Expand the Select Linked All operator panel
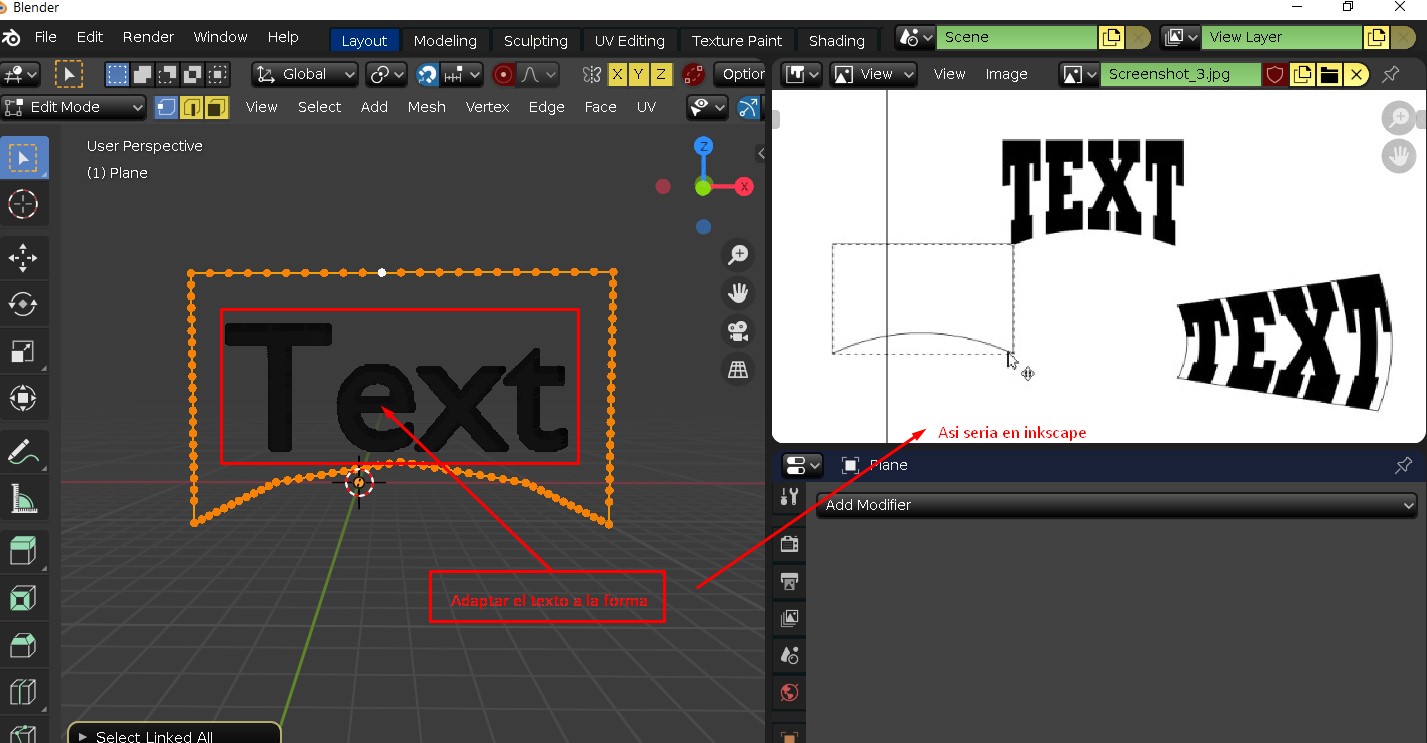 pyautogui.click(x=174, y=735)
